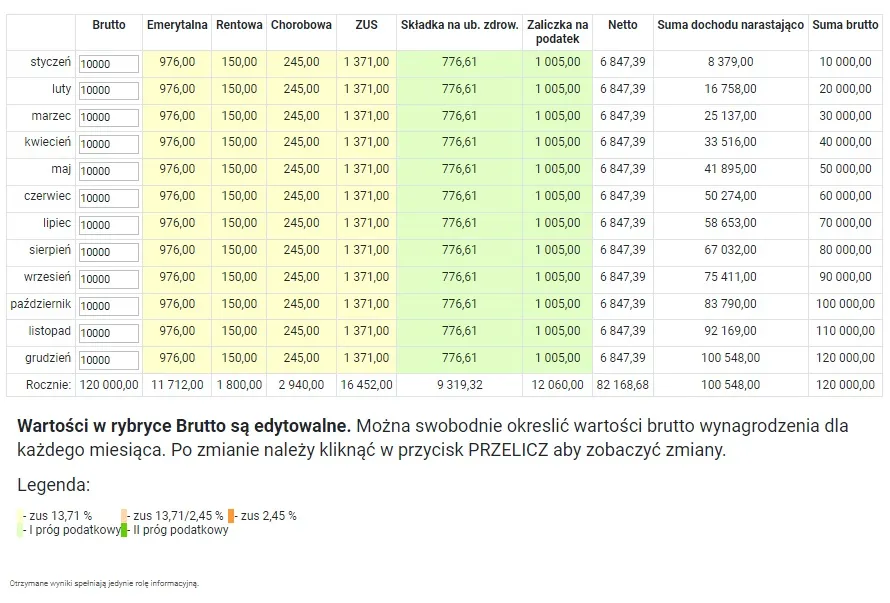Edit the marzec Brutto value field

tap(107, 117)
